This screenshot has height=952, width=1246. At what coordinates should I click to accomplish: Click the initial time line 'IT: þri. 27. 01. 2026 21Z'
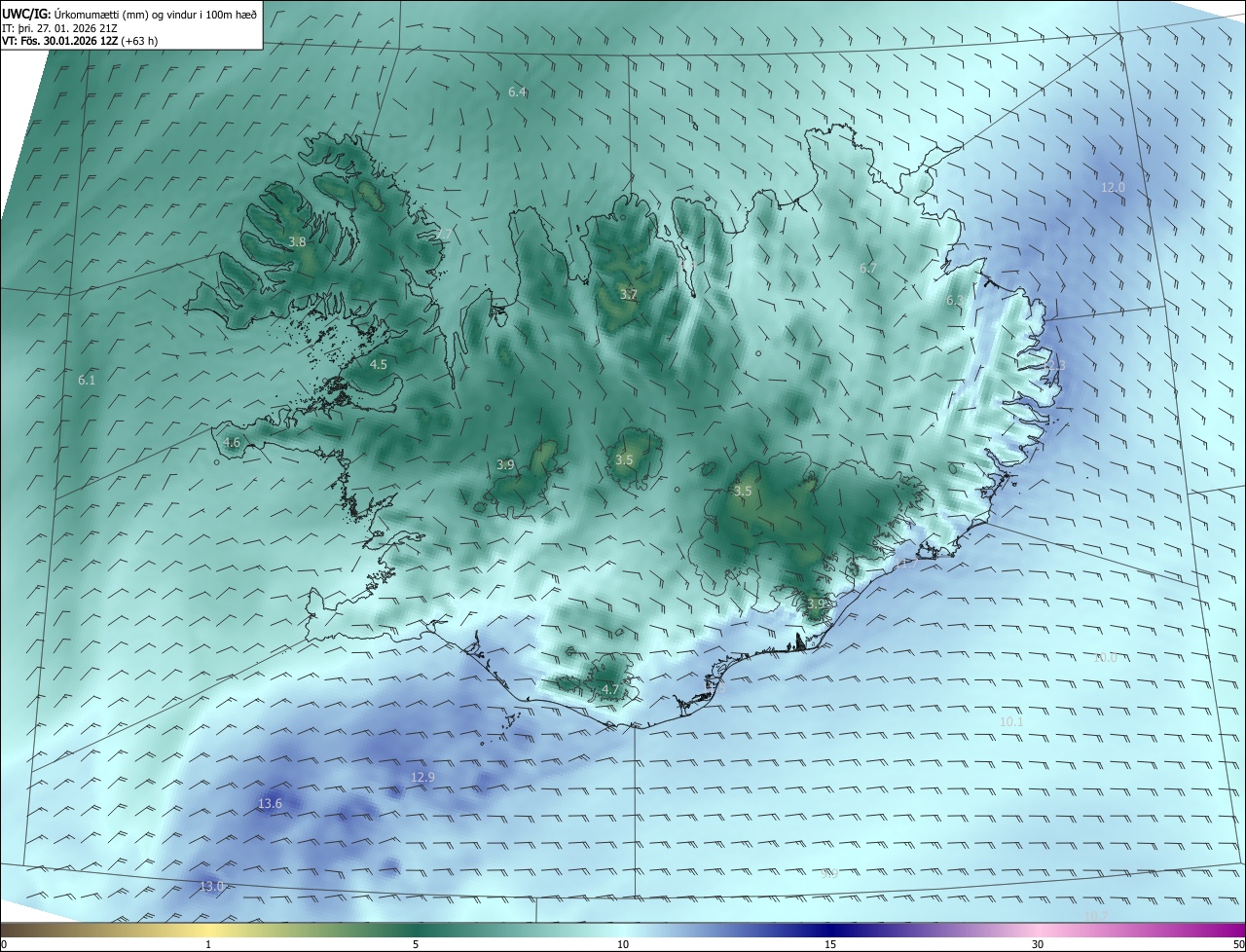tap(60, 28)
